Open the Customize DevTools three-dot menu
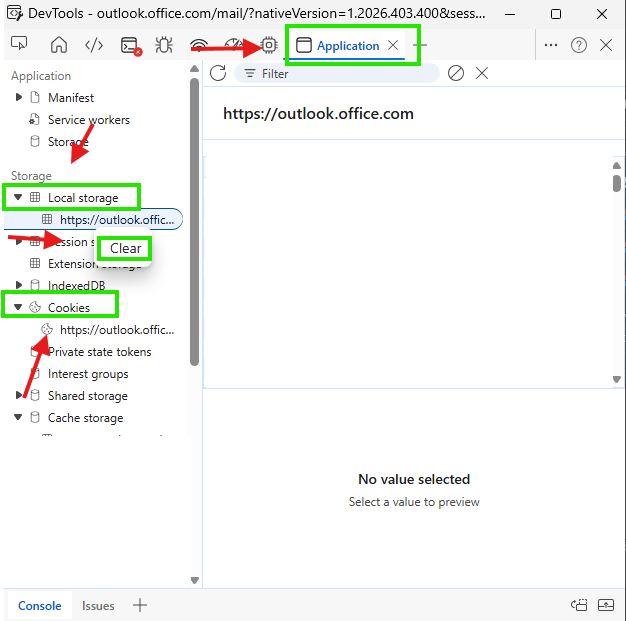This screenshot has width=626, height=621. [x=551, y=45]
